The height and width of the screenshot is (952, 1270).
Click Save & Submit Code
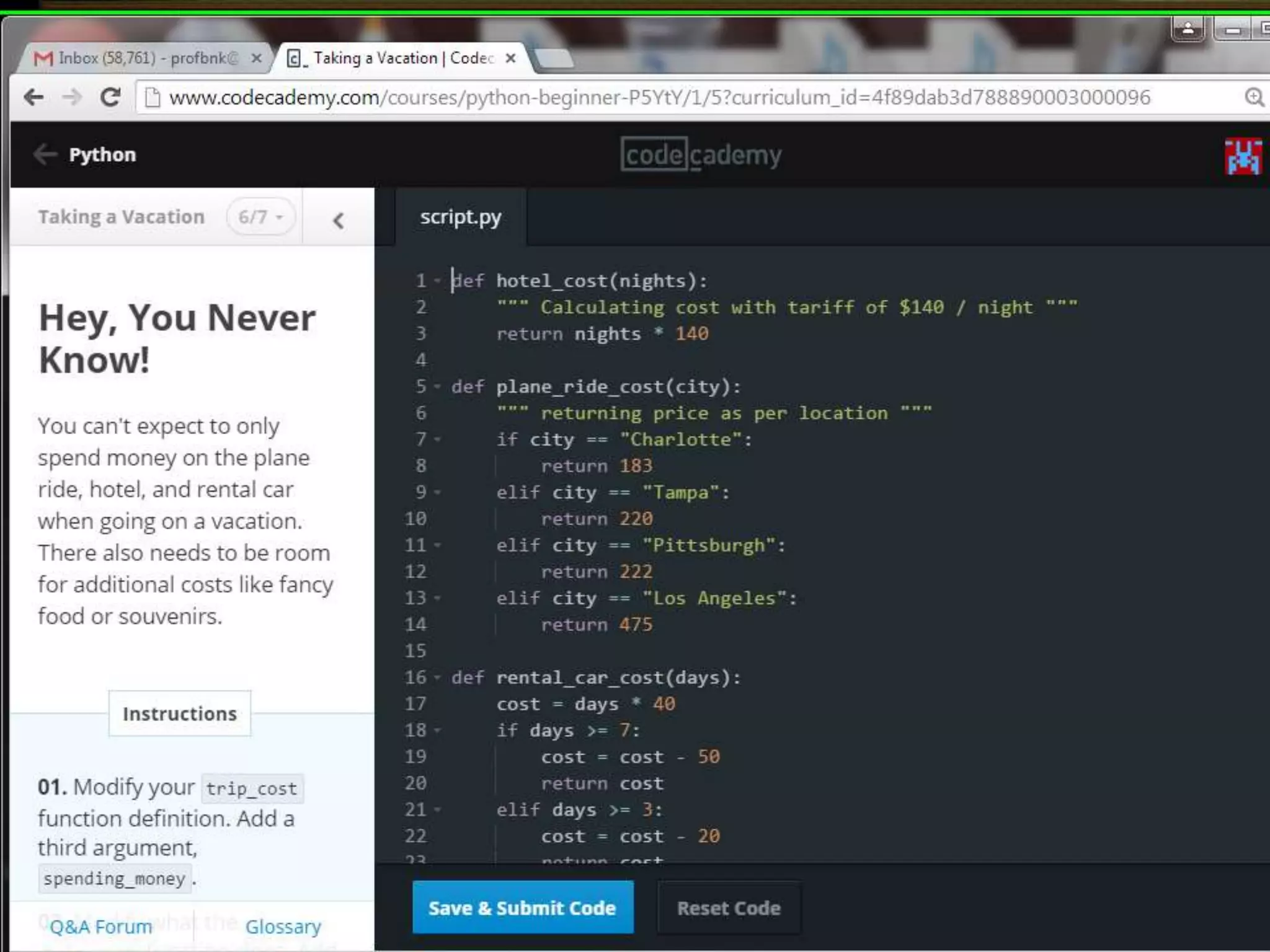pyautogui.click(x=523, y=908)
